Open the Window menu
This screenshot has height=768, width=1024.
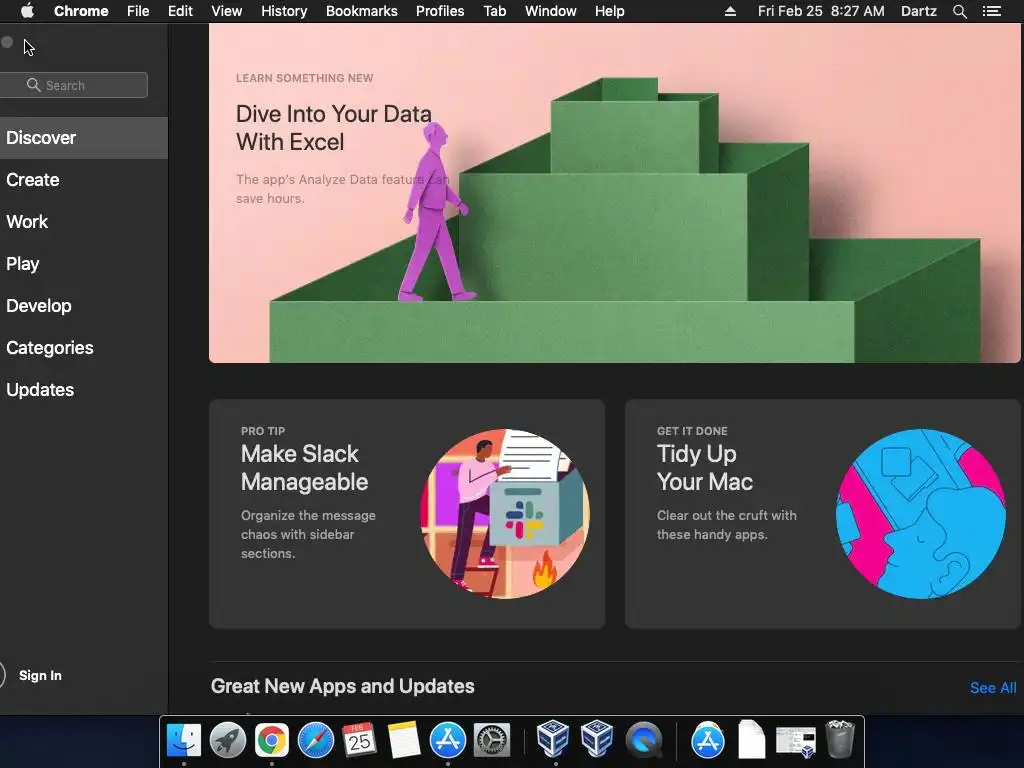point(551,11)
